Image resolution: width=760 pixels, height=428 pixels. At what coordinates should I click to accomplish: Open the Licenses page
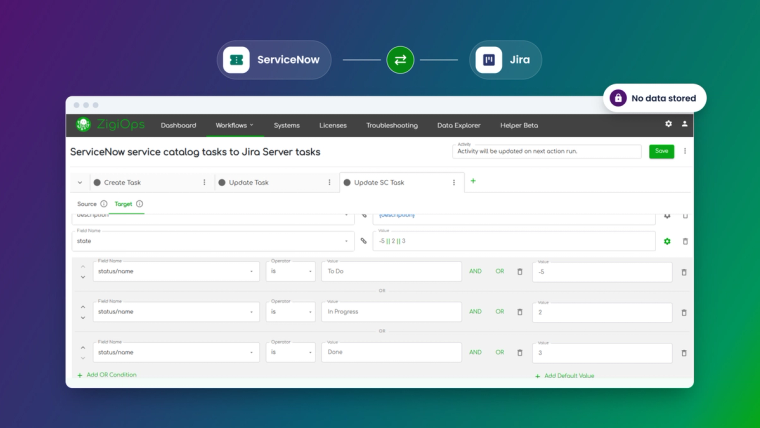click(x=333, y=125)
